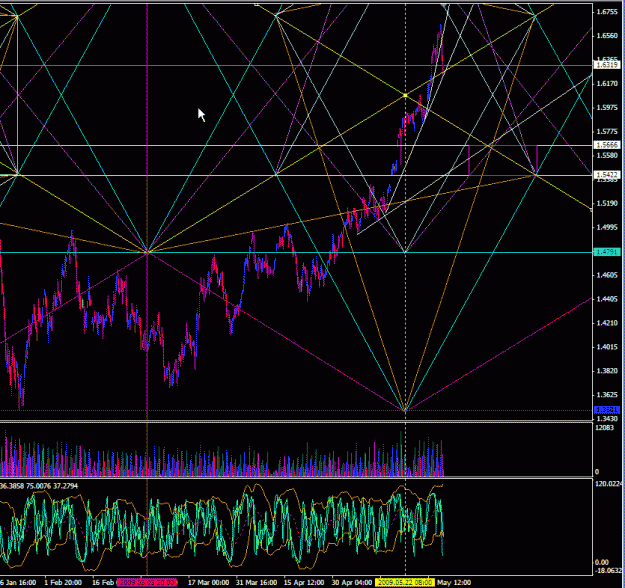Click the pink 2009.03.03 20:00 date marker
625x588 pixels.
point(146,582)
